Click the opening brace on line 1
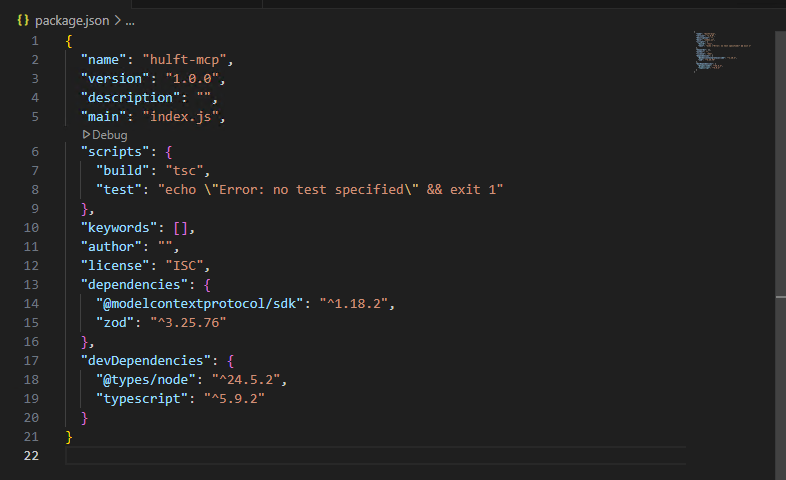This screenshot has width=786, height=480. click(x=69, y=41)
